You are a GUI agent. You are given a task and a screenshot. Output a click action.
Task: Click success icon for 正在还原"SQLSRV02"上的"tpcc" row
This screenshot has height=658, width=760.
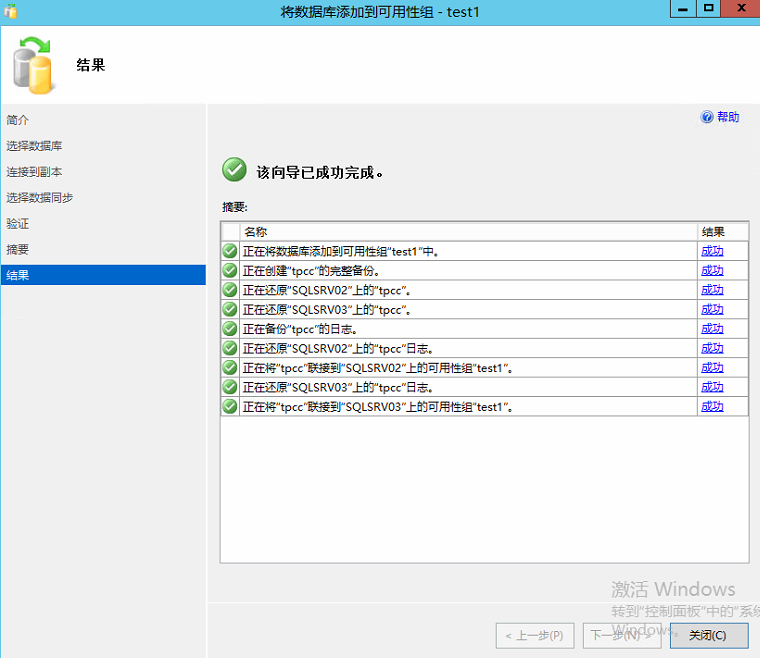click(230, 290)
